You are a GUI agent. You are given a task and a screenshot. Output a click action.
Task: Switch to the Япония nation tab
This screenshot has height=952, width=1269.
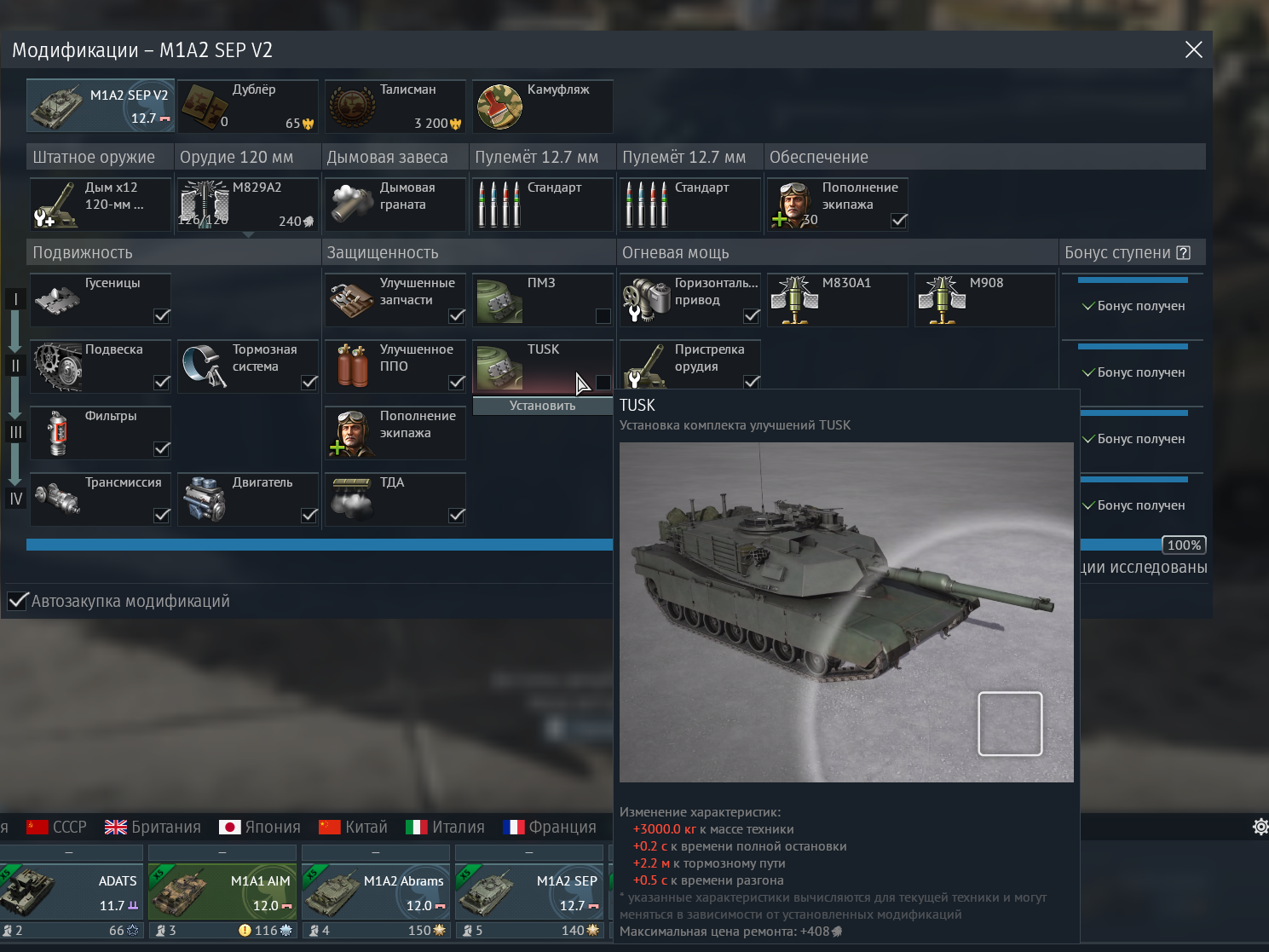point(260,827)
